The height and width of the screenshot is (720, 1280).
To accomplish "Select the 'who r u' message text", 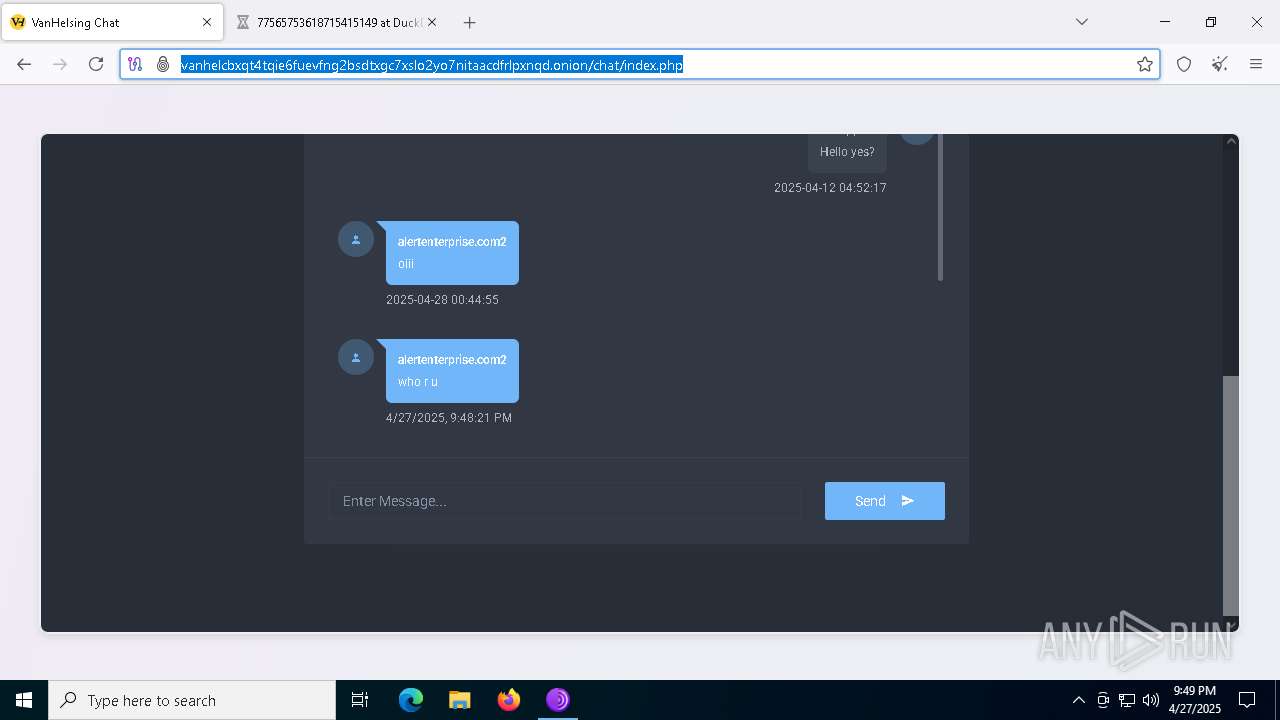I will tap(418, 382).
